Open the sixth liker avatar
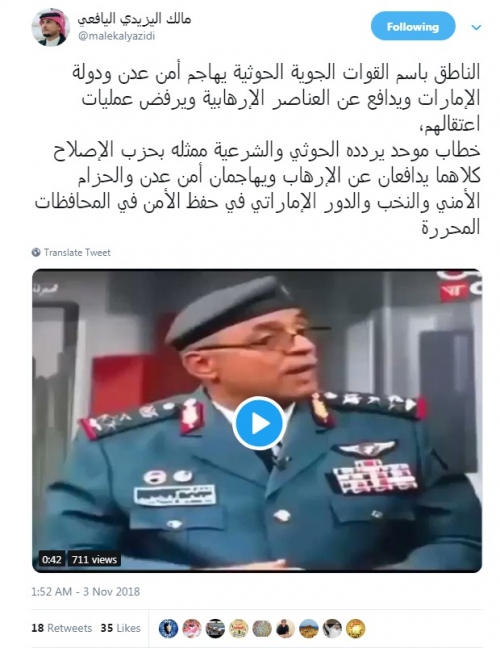The image size is (500, 648). [x=286, y=629]
